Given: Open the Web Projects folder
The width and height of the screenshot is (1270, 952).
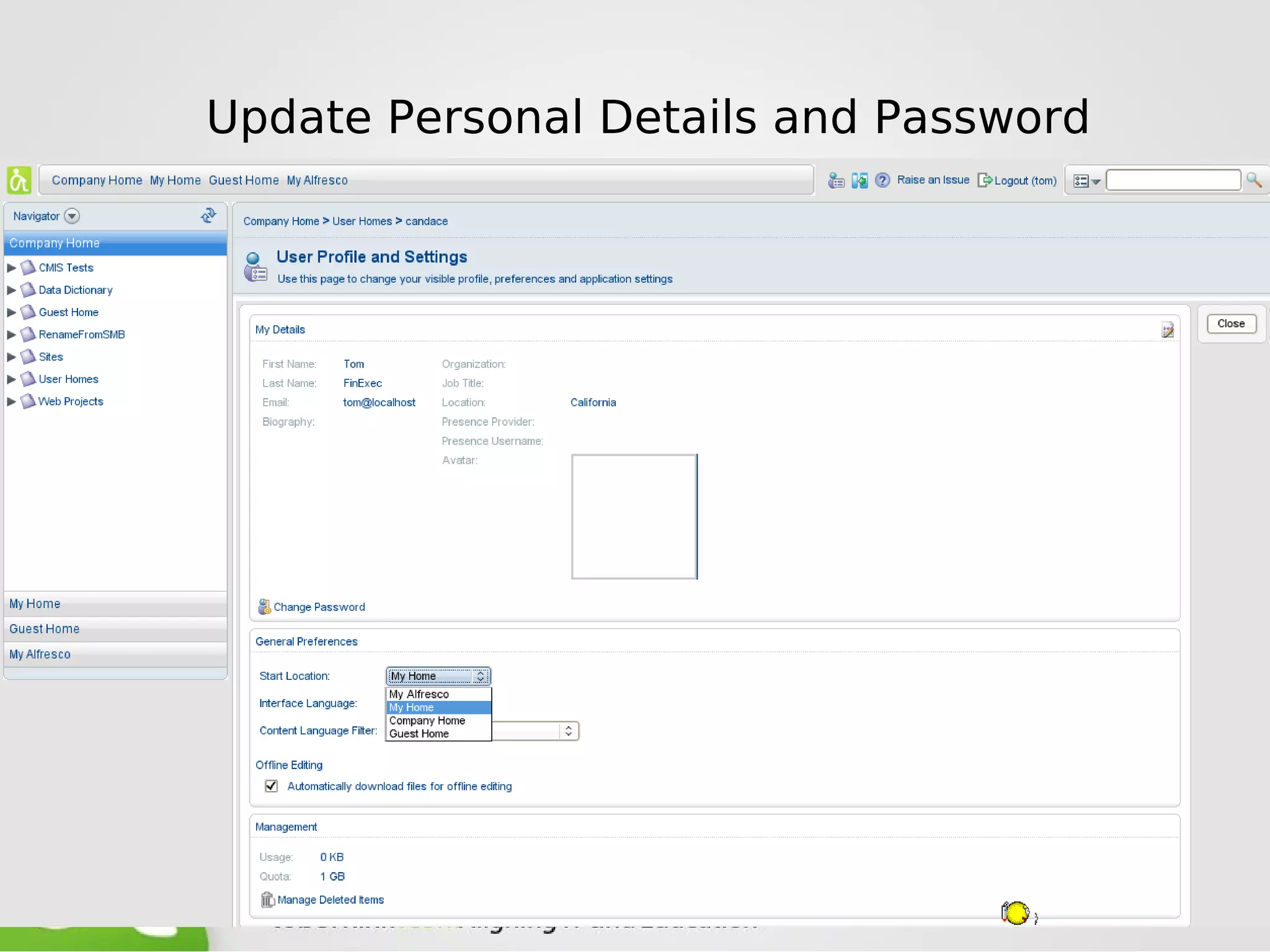Looking at the screenshot, I should (71, 402).
